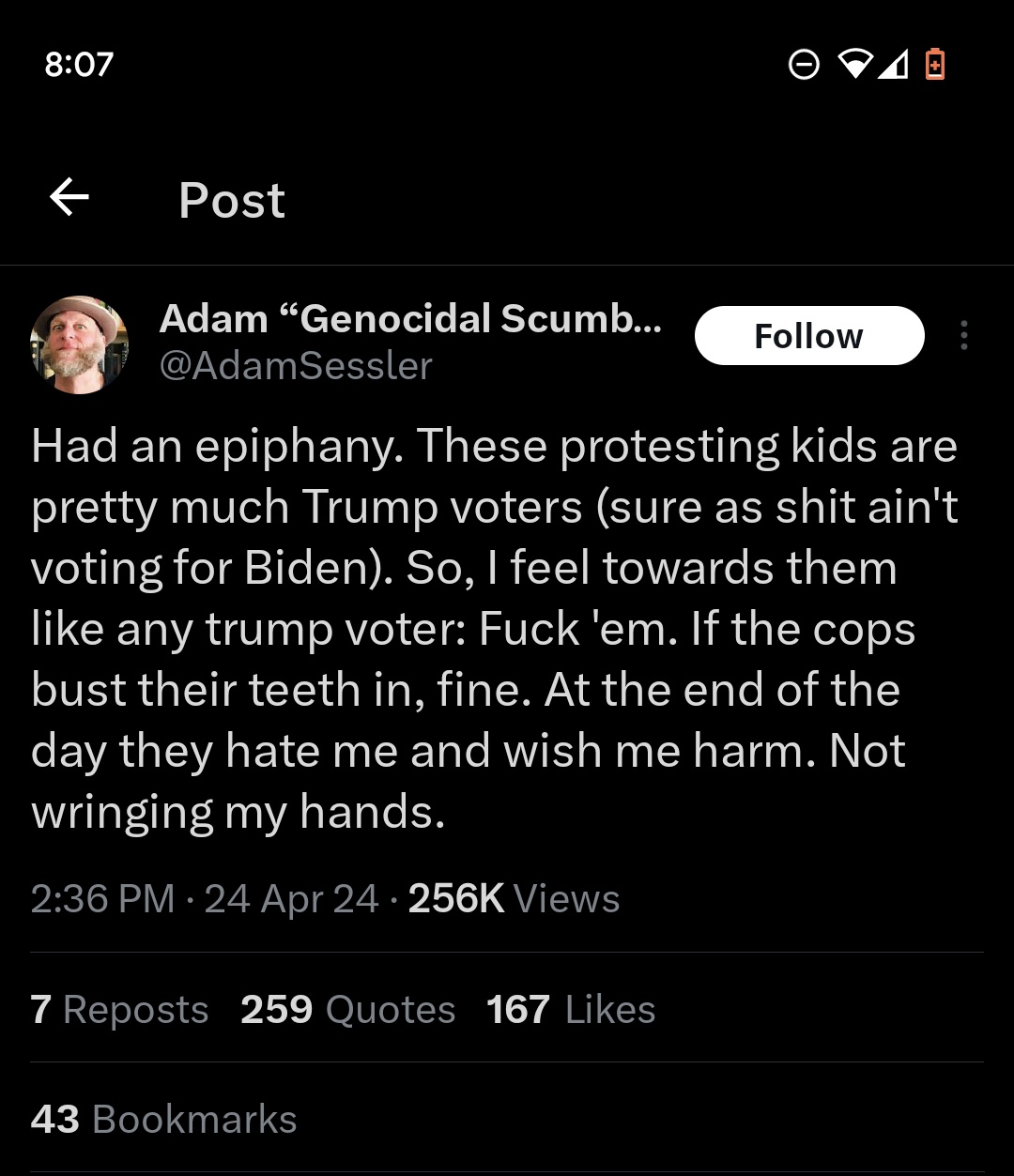Open the @AdamSessler handle link

point(296,365)
